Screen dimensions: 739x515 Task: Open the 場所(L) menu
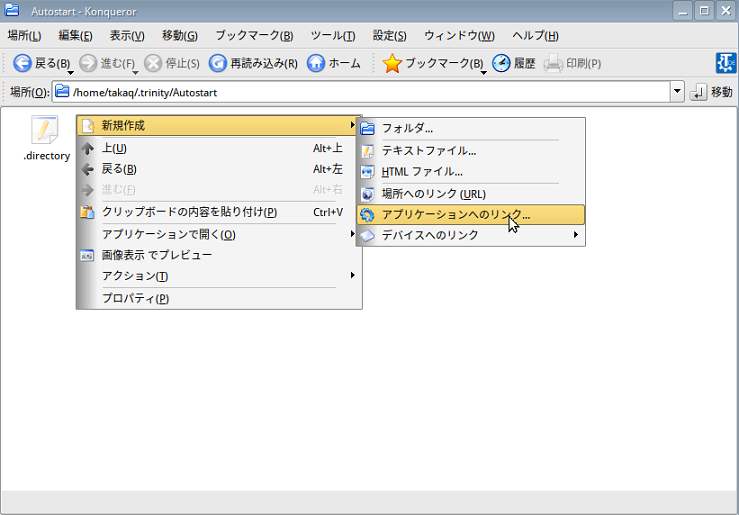point(25,36)
